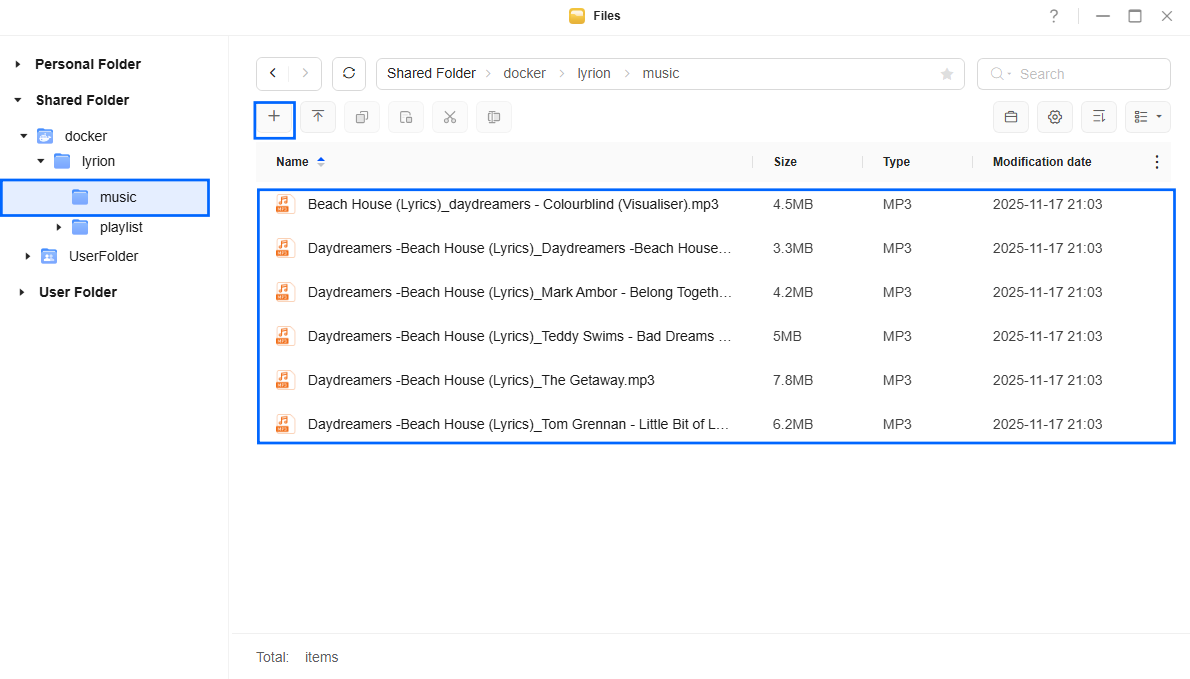Click the sort order toolbar icon
The width and height of the screenshot is (1190, 679).
(x=1098, y=117)
